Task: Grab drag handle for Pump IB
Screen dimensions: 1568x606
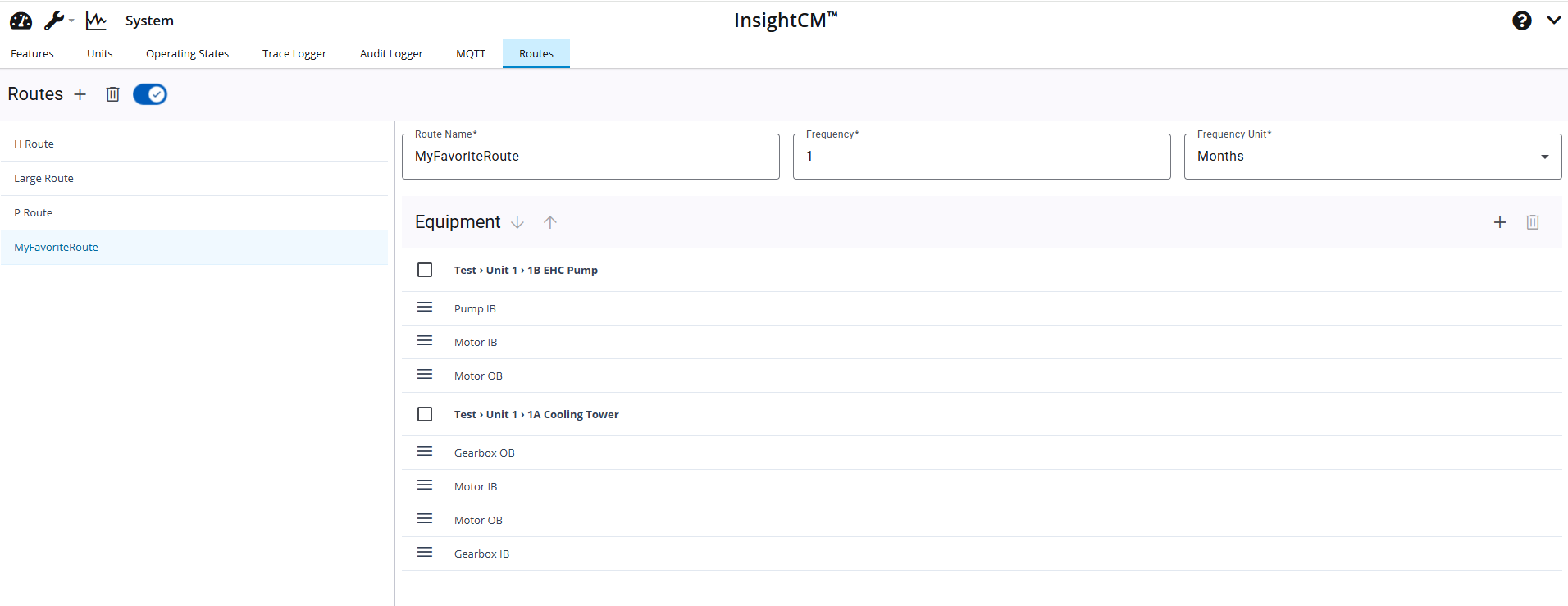Action: pyautogui.click(x=425, y=307)
